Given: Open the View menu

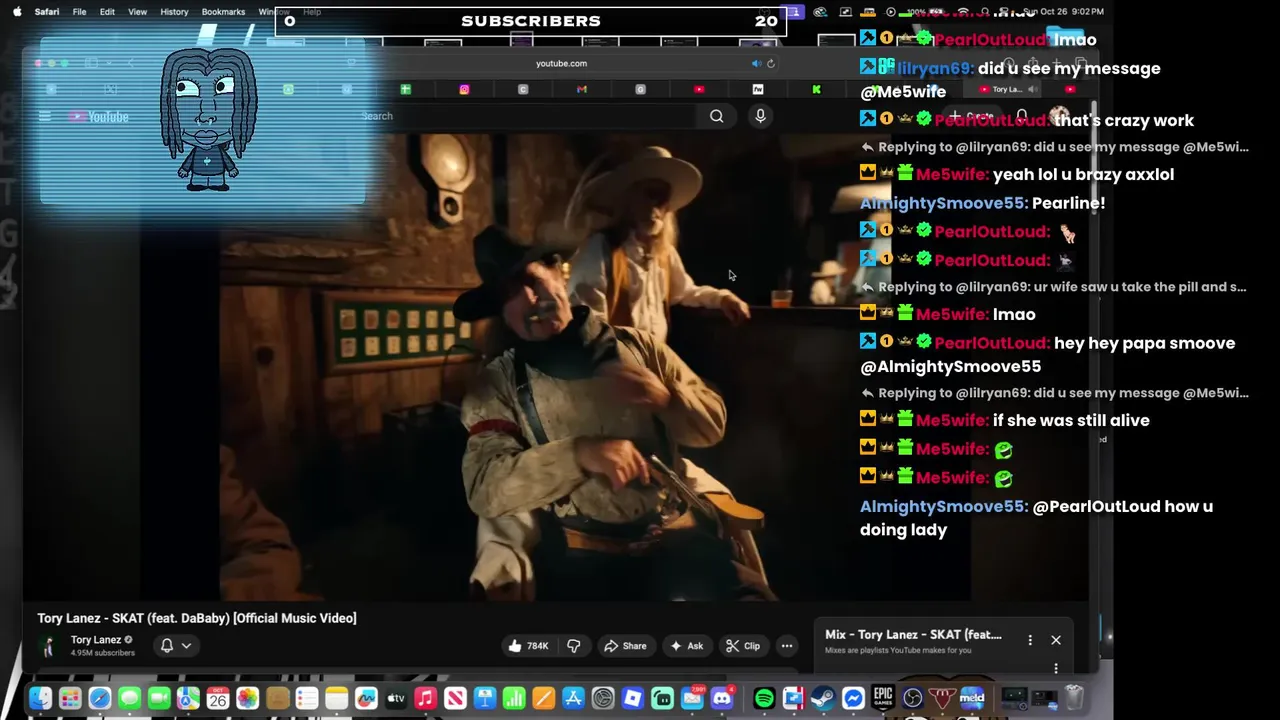Looking at the screenshot, I should point(138,12).
